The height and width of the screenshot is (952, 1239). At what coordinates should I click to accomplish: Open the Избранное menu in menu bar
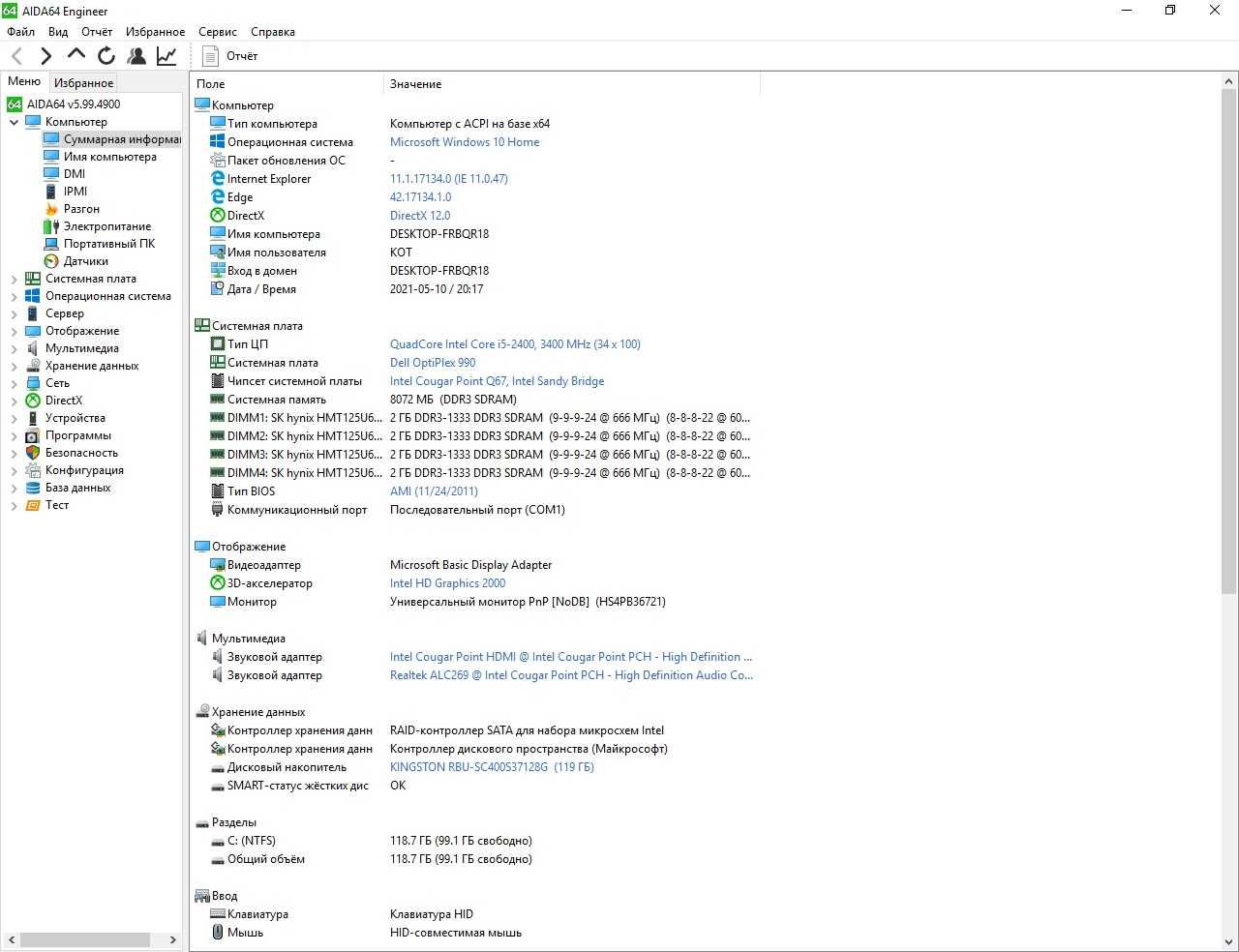click(155, 32)
